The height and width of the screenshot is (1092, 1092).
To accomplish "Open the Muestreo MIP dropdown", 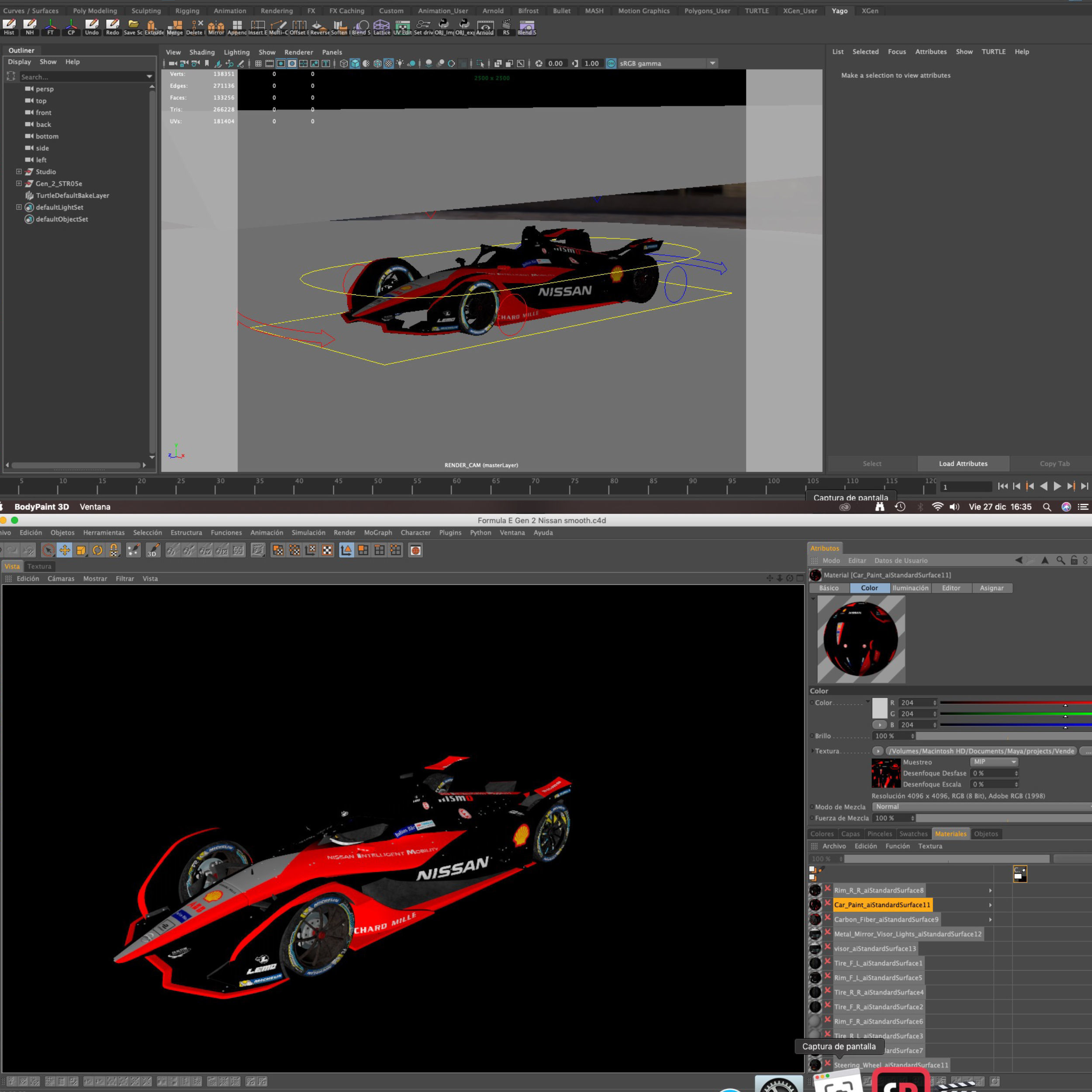I will coord(994,762).
